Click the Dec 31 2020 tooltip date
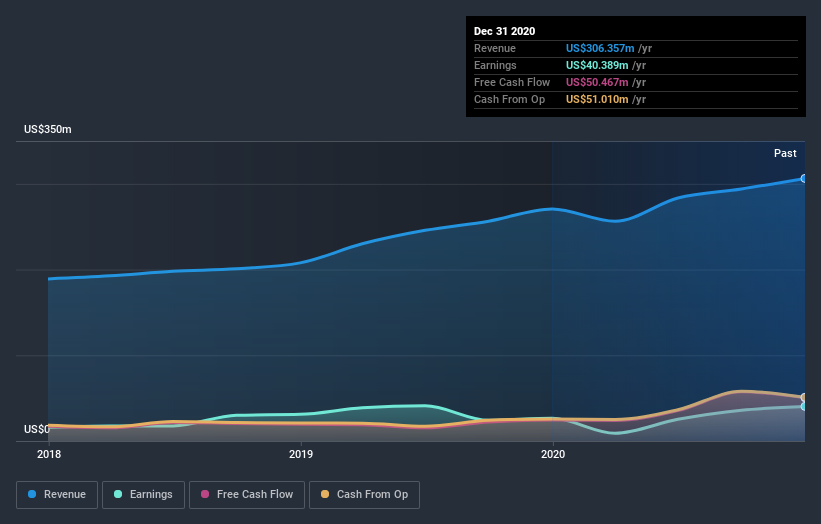This screenshot has height=524, width=821. [504, 31]
